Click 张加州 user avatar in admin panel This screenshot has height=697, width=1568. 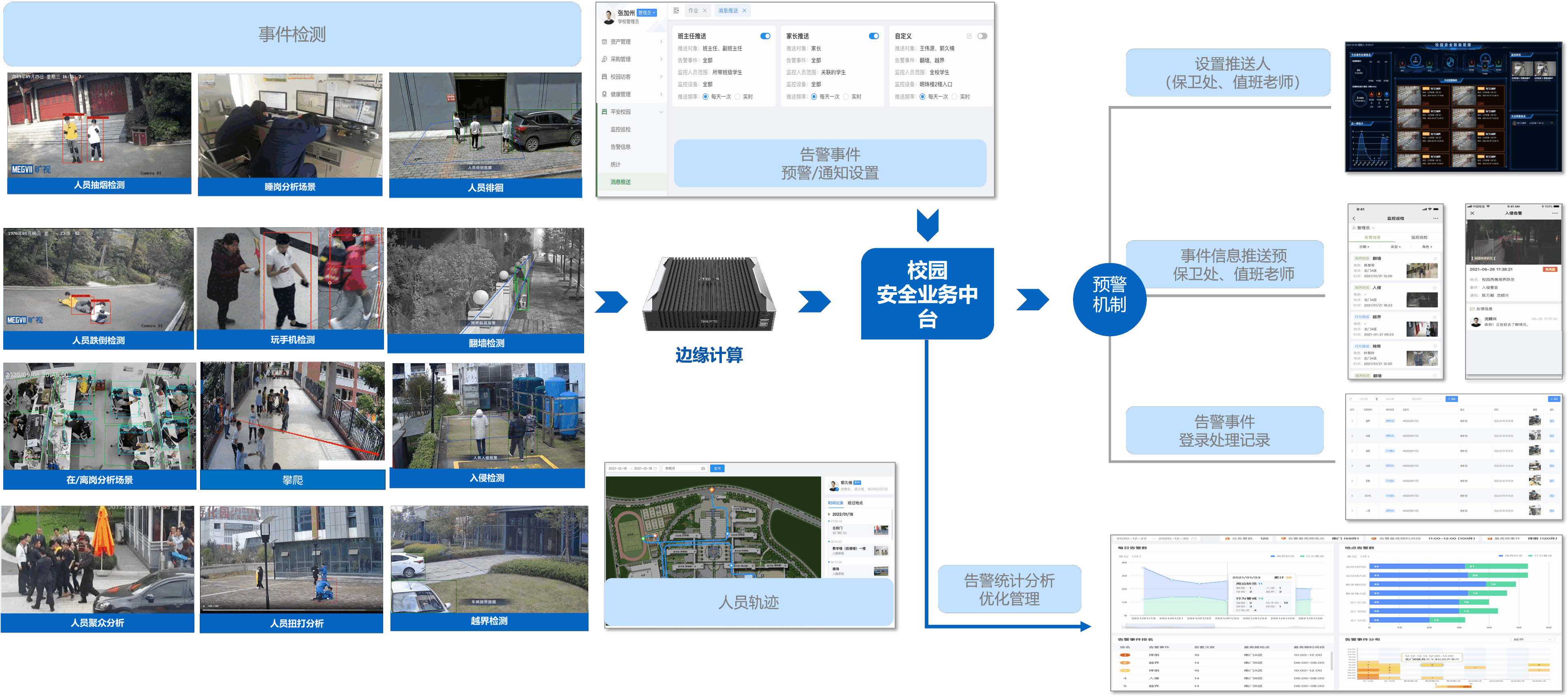tap(608, 17)
